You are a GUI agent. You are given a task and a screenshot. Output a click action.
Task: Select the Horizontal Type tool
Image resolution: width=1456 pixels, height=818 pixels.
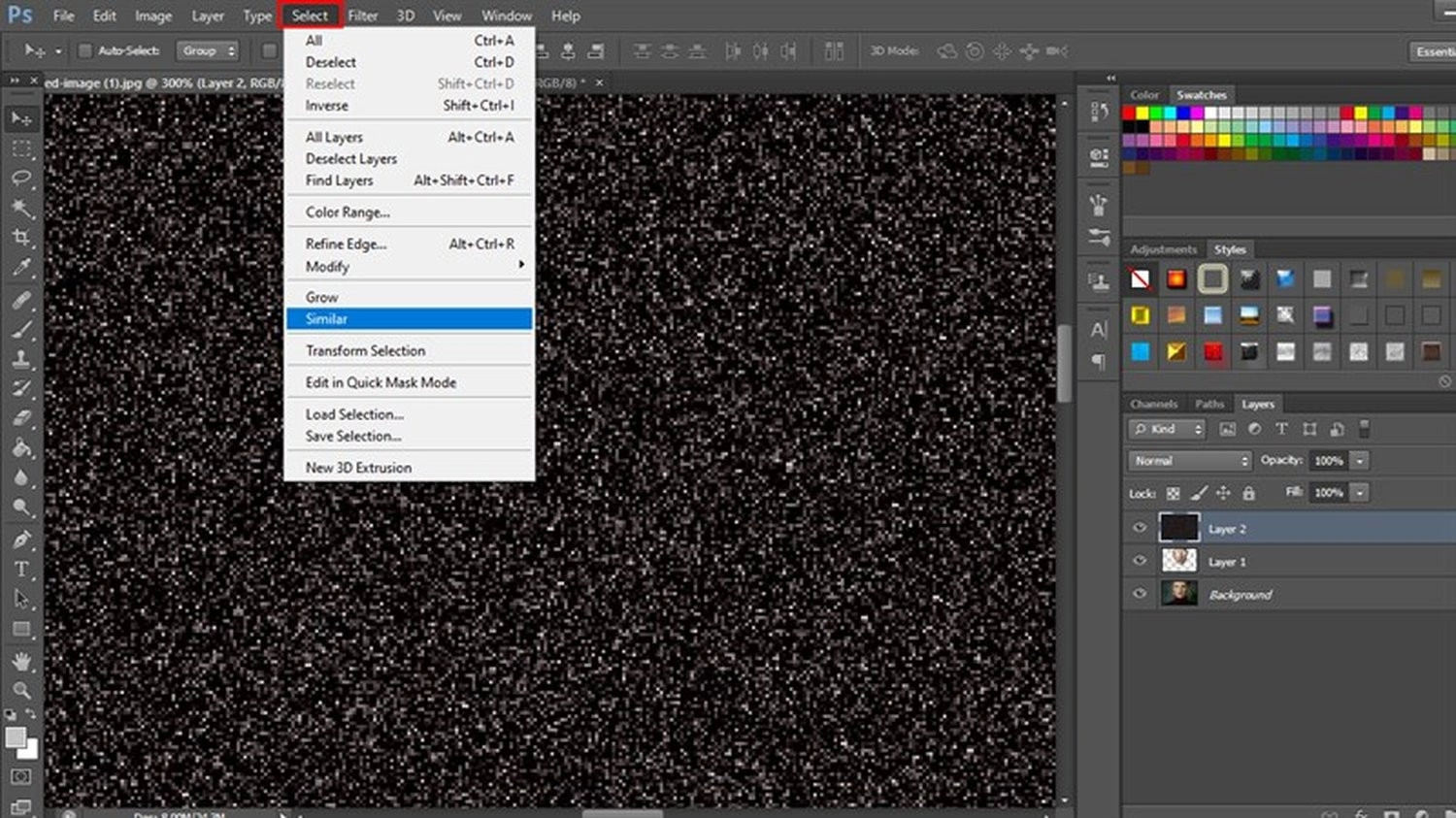21,570
